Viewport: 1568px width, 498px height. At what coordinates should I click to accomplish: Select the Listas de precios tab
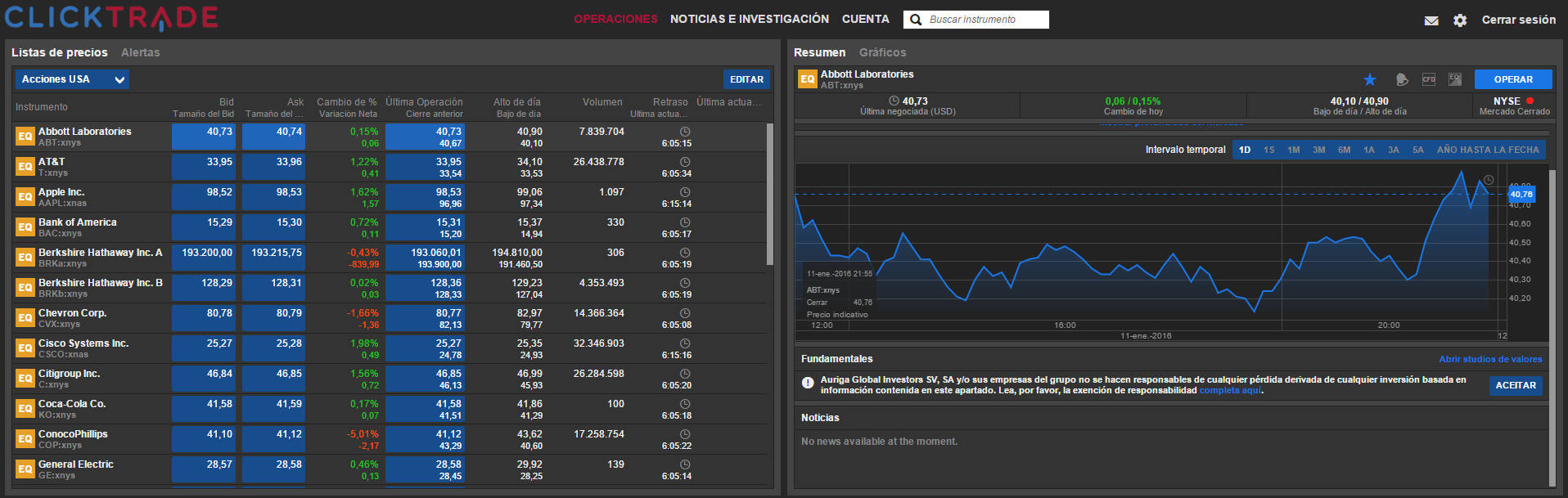point(60,52)
